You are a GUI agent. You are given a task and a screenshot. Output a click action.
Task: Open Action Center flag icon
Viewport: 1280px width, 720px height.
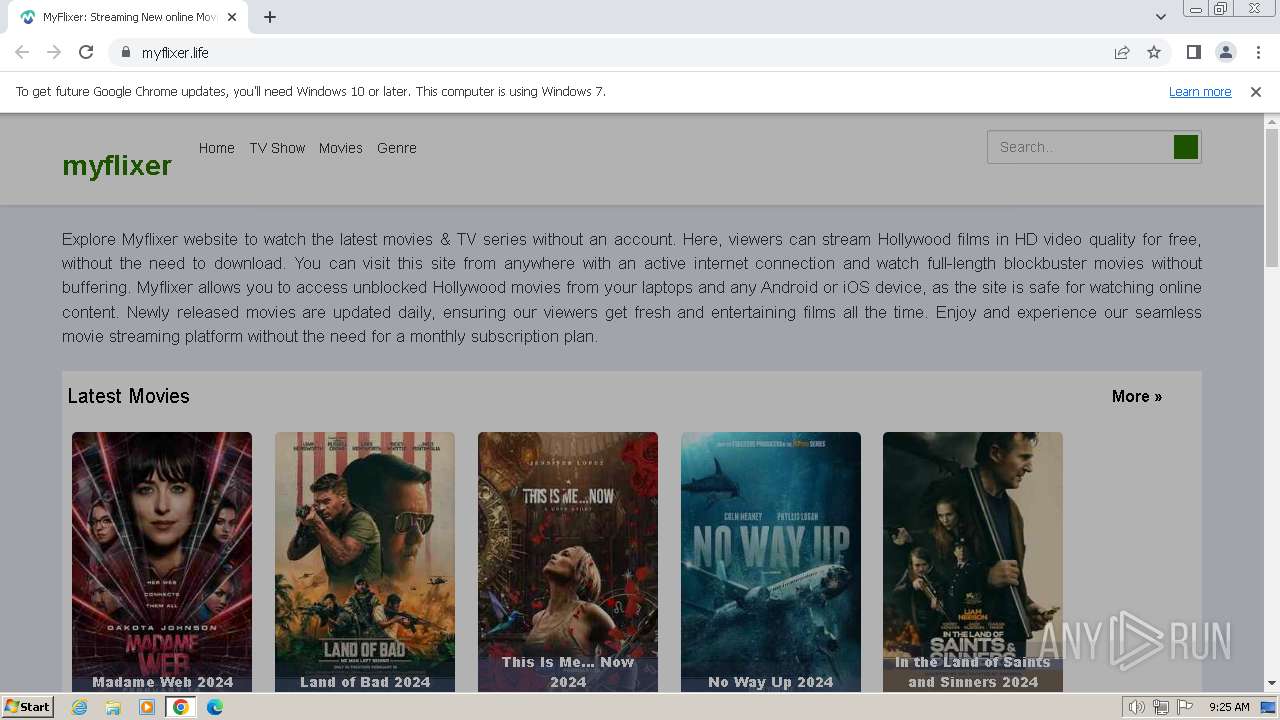1185,707
